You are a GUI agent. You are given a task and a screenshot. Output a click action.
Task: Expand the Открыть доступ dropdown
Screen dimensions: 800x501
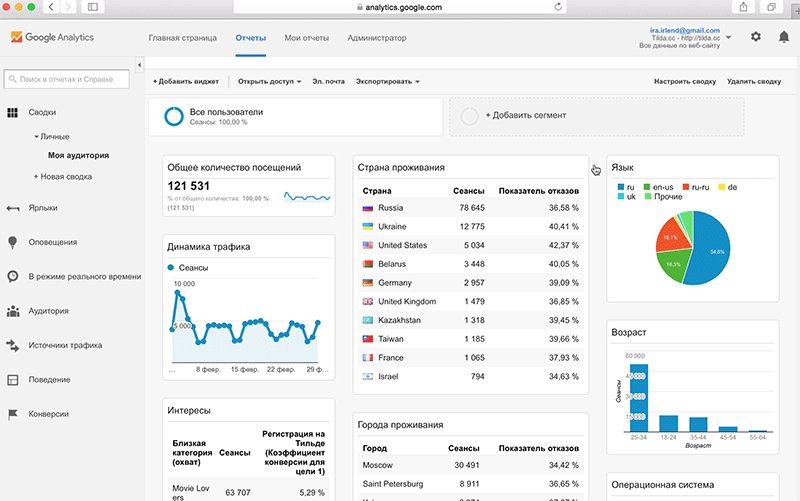(x=270, y=81)
